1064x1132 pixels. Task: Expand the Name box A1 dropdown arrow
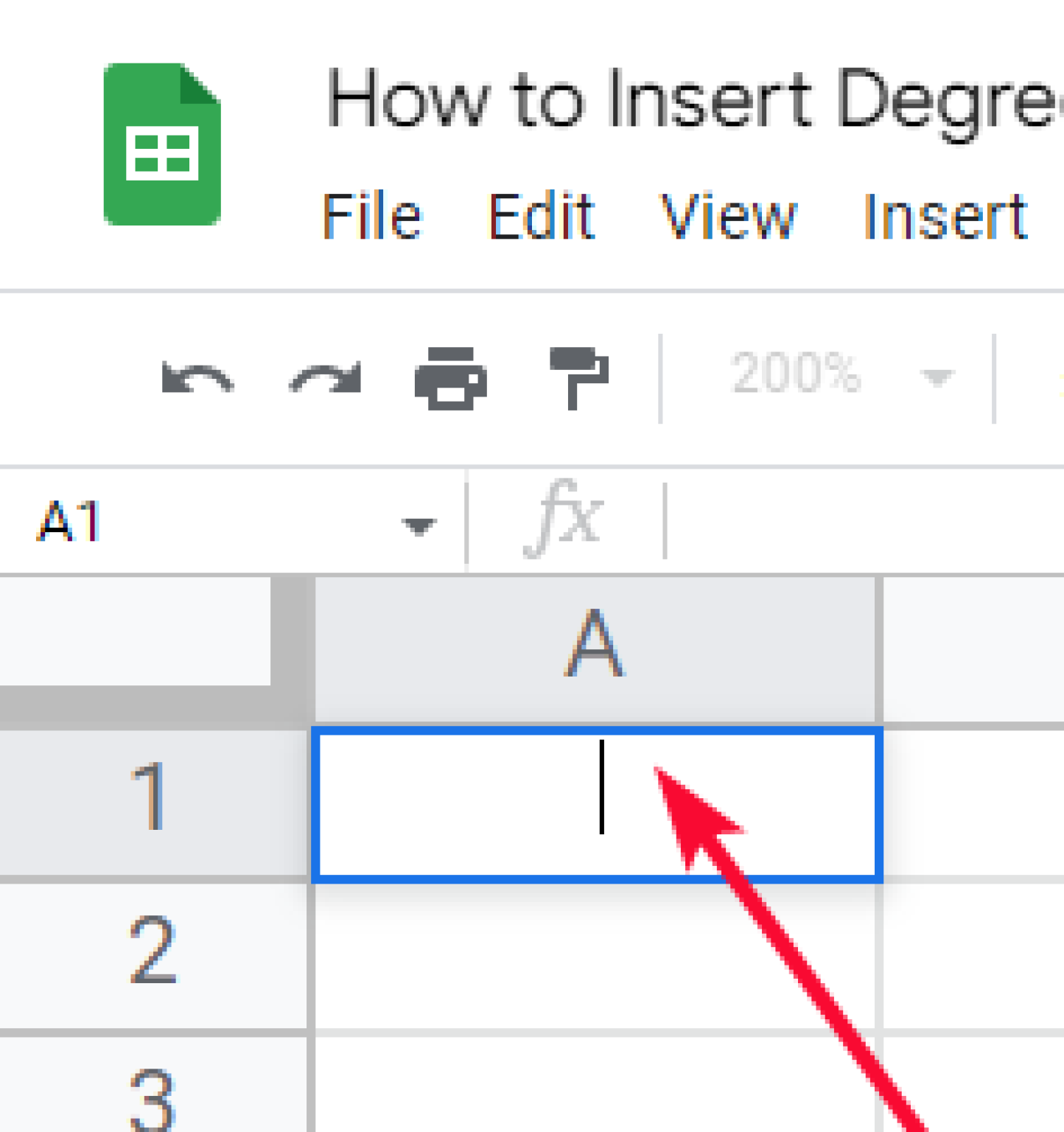(419, 525)
